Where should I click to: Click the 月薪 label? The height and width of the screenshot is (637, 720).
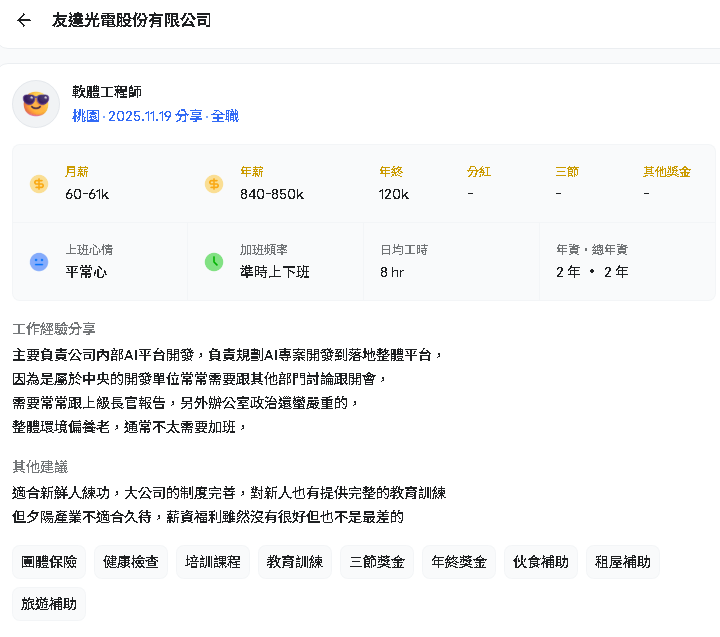(77, 172)
